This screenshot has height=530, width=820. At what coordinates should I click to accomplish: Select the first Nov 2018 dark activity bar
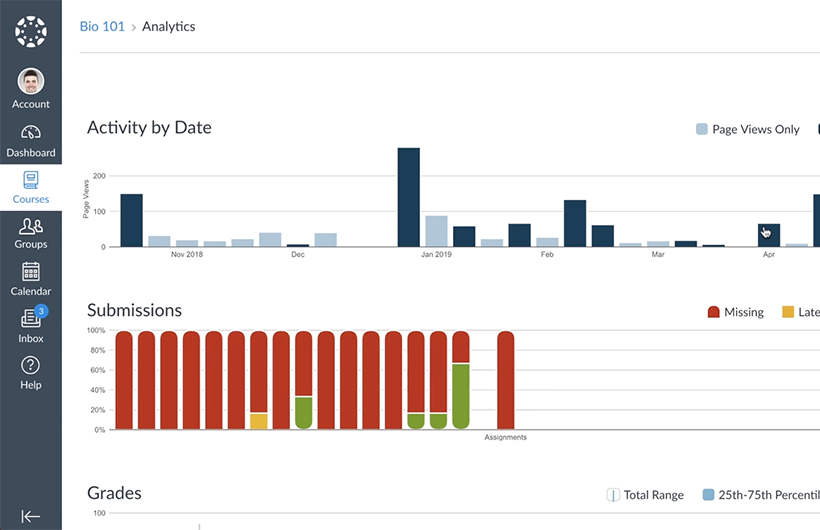(131, 220)
